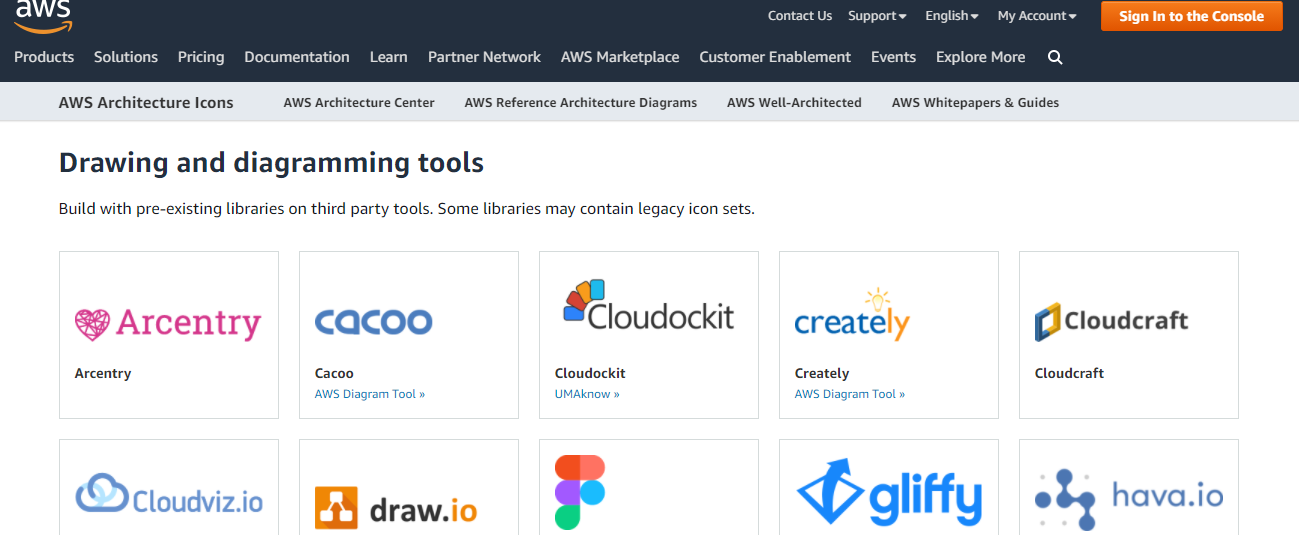Click the Cloudcraft card title text
This screenshot has height=535, width=1299.
[1069, 373]
